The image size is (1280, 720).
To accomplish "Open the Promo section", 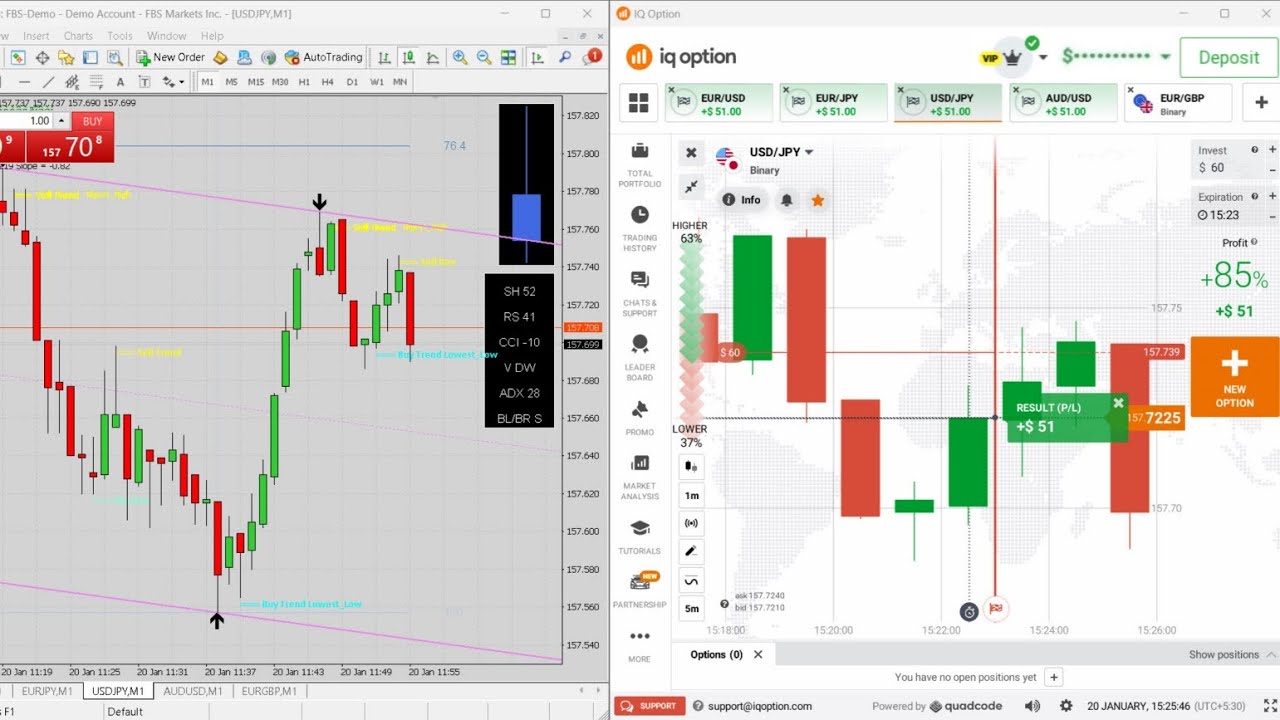I will point(640,419).
